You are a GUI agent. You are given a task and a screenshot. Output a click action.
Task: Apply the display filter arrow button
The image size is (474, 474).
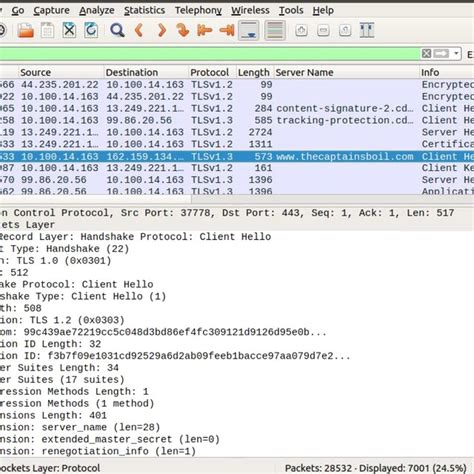441,53
